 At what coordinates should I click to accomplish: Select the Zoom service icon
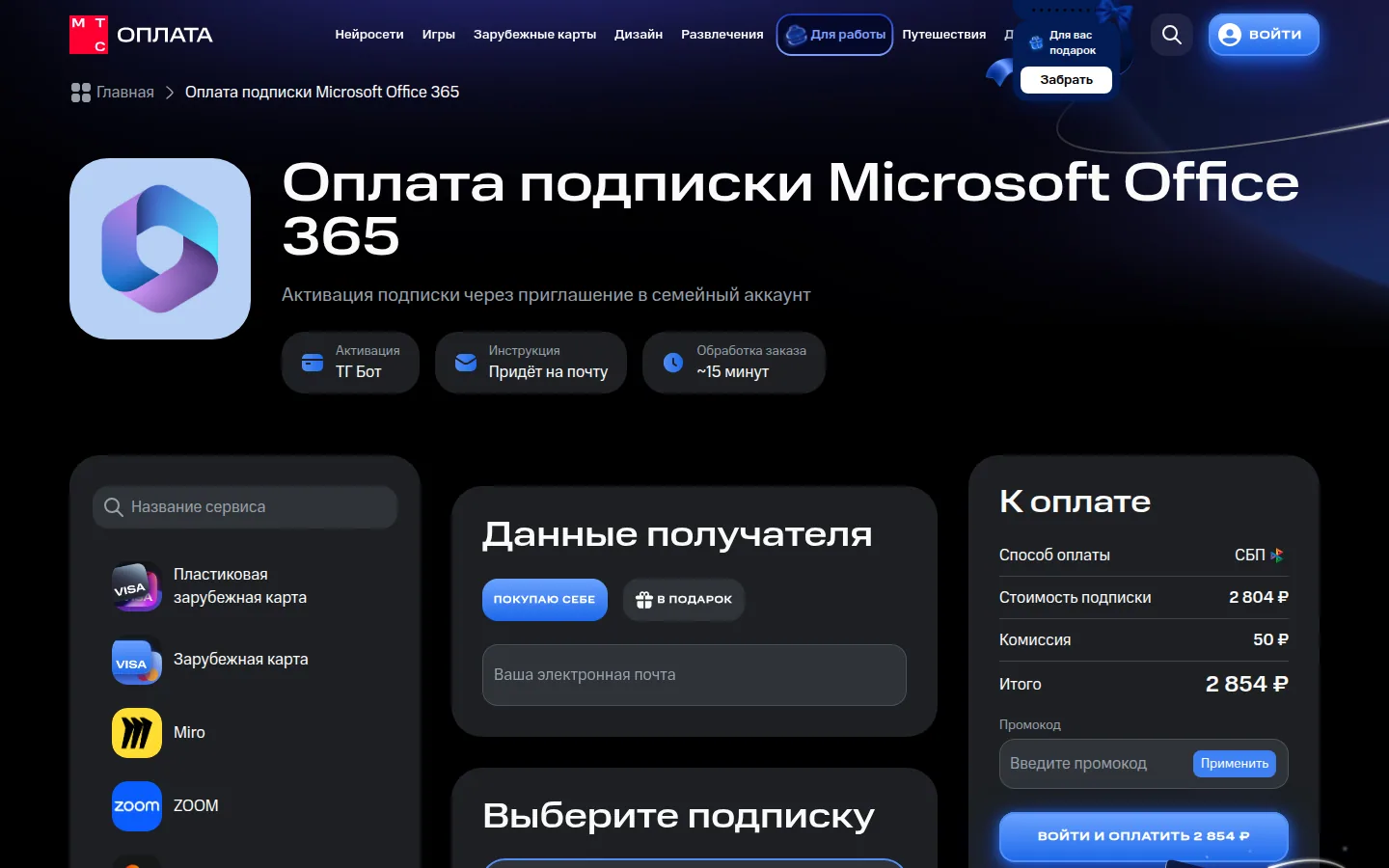click(137, 806)
